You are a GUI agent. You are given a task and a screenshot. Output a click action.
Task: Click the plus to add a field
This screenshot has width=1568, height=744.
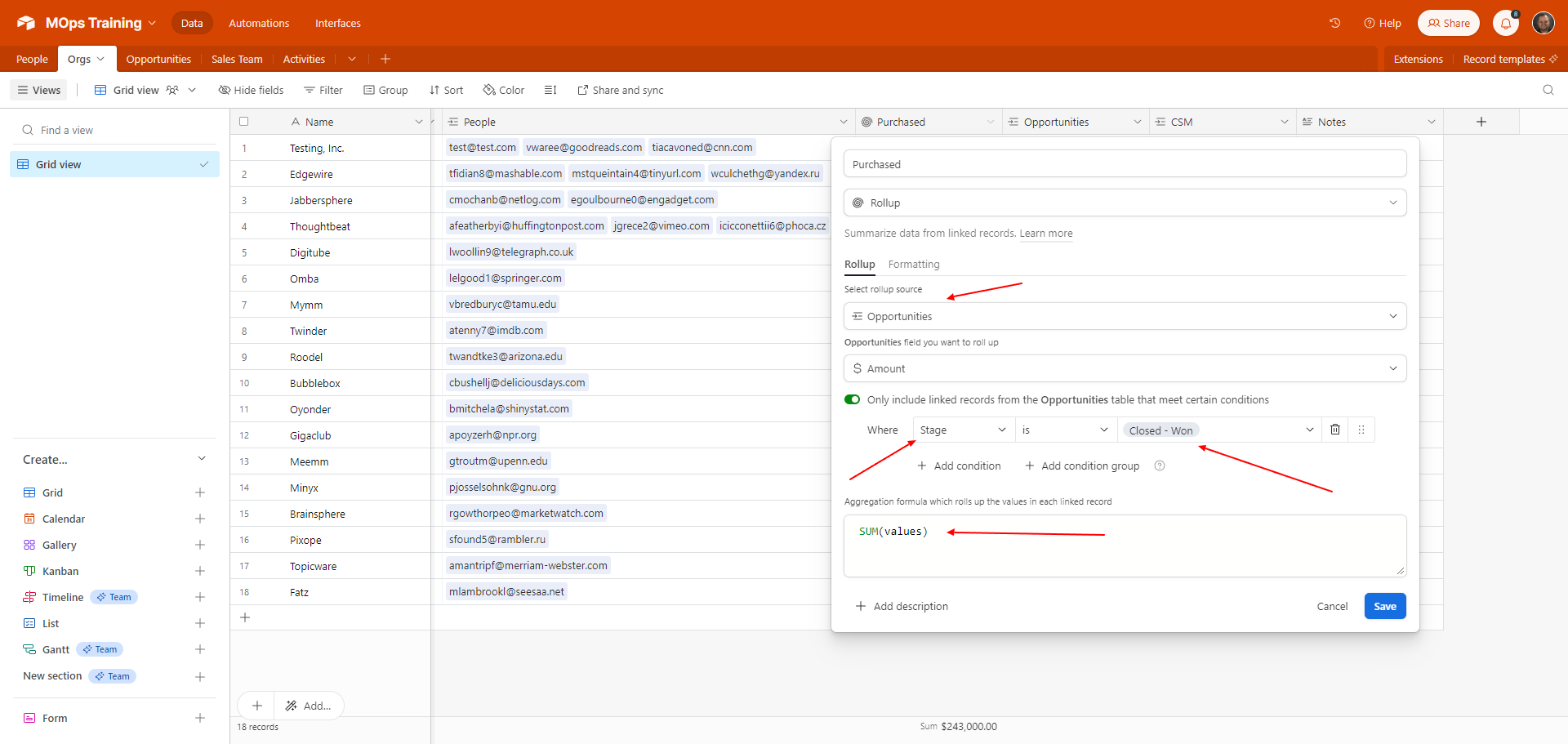(1481, 122)
